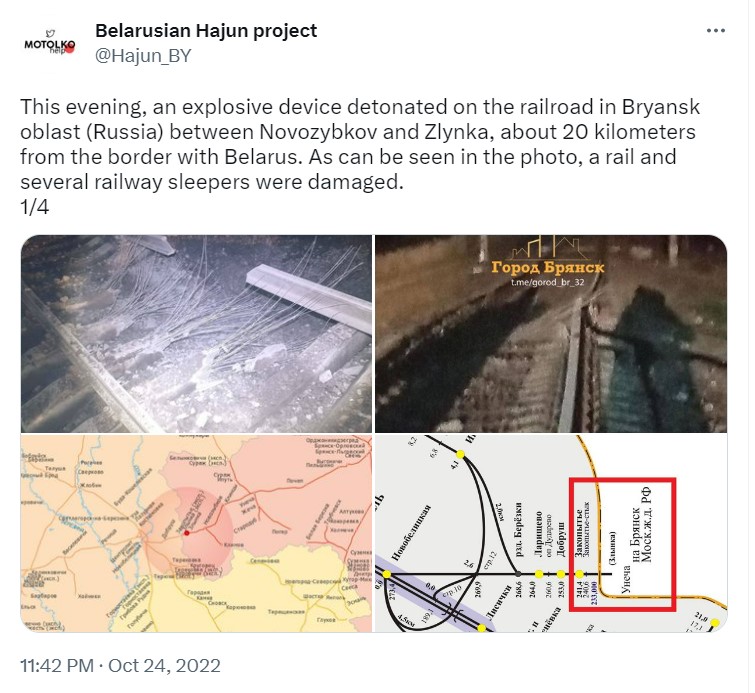Open Belarusian Hajun project profile name
The image size is (755, 693).
click(206, 31)
